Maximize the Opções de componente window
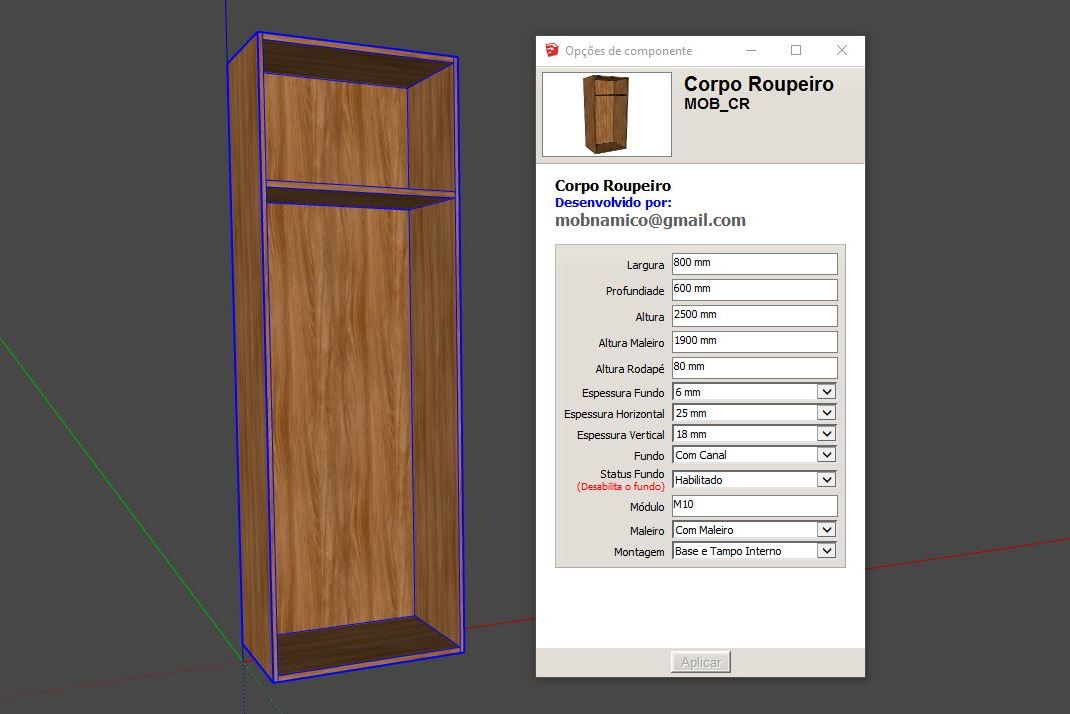This screenshot has width=1070, height=714. 796,51
